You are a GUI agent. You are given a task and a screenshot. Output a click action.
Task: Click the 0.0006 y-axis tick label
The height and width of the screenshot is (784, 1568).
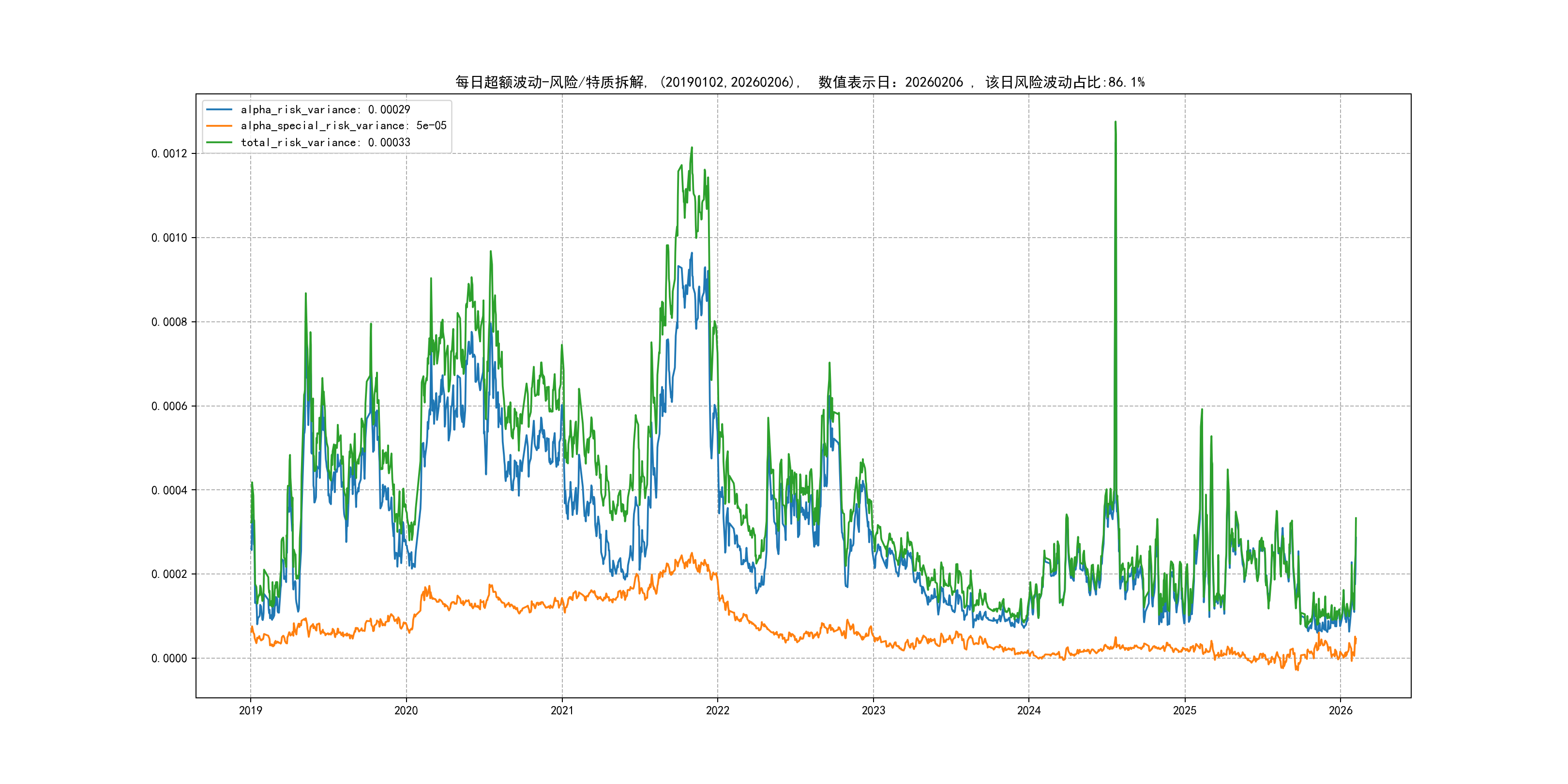[x=169, y=406]
